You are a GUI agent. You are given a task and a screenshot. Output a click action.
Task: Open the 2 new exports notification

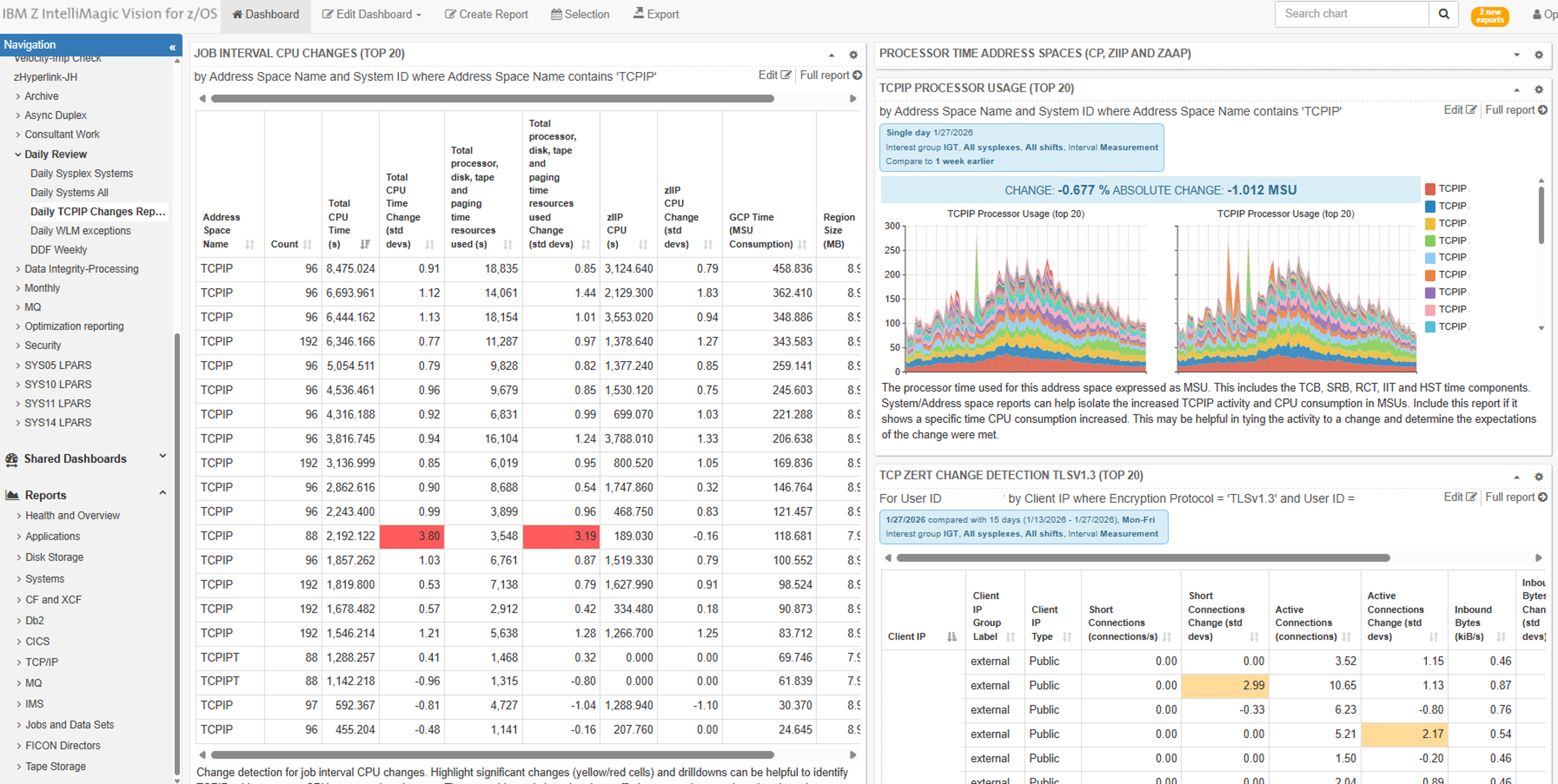pyautogui.click(x=1489, y=16)
